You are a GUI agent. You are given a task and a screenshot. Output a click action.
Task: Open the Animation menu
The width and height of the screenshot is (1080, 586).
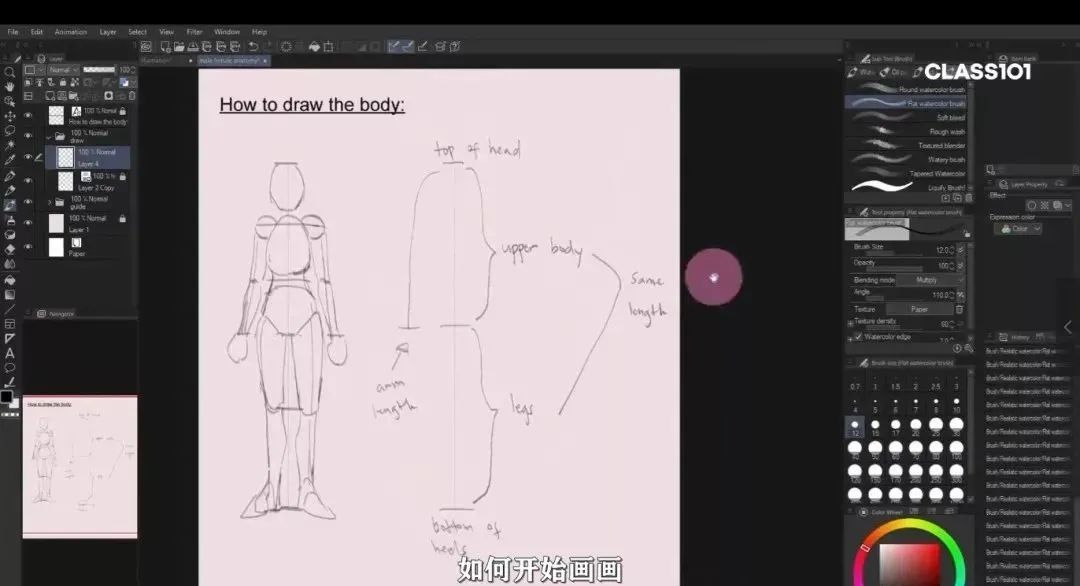pyautogui.click(x=70, y=32)
